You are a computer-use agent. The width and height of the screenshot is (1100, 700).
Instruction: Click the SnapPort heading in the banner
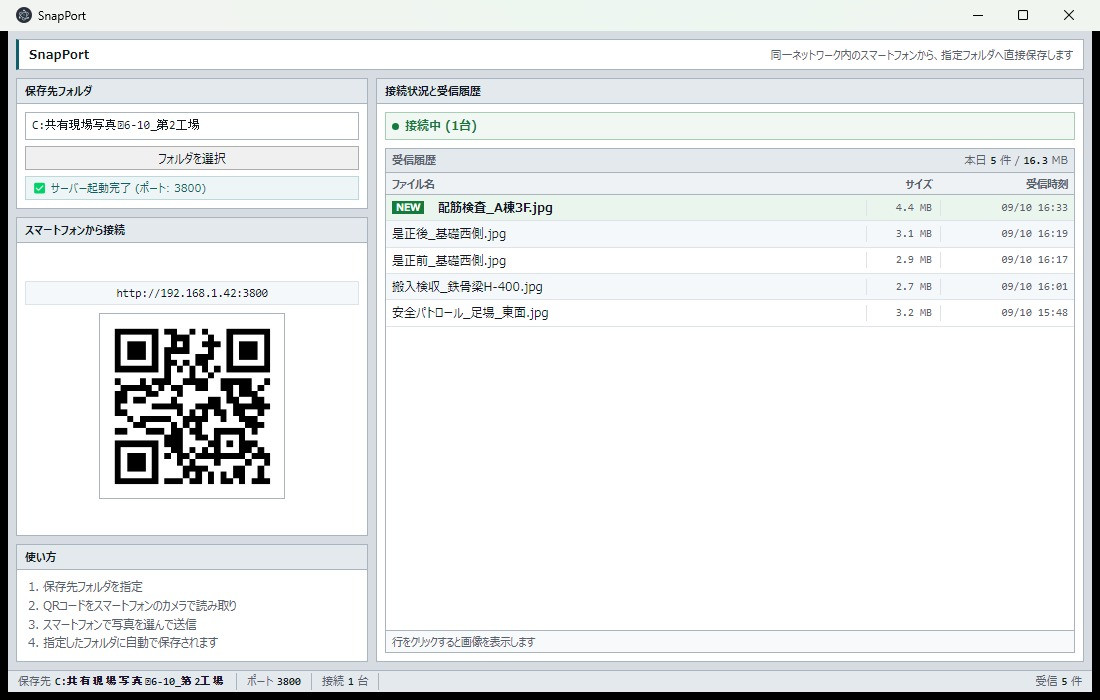click(x=59, y=55)
